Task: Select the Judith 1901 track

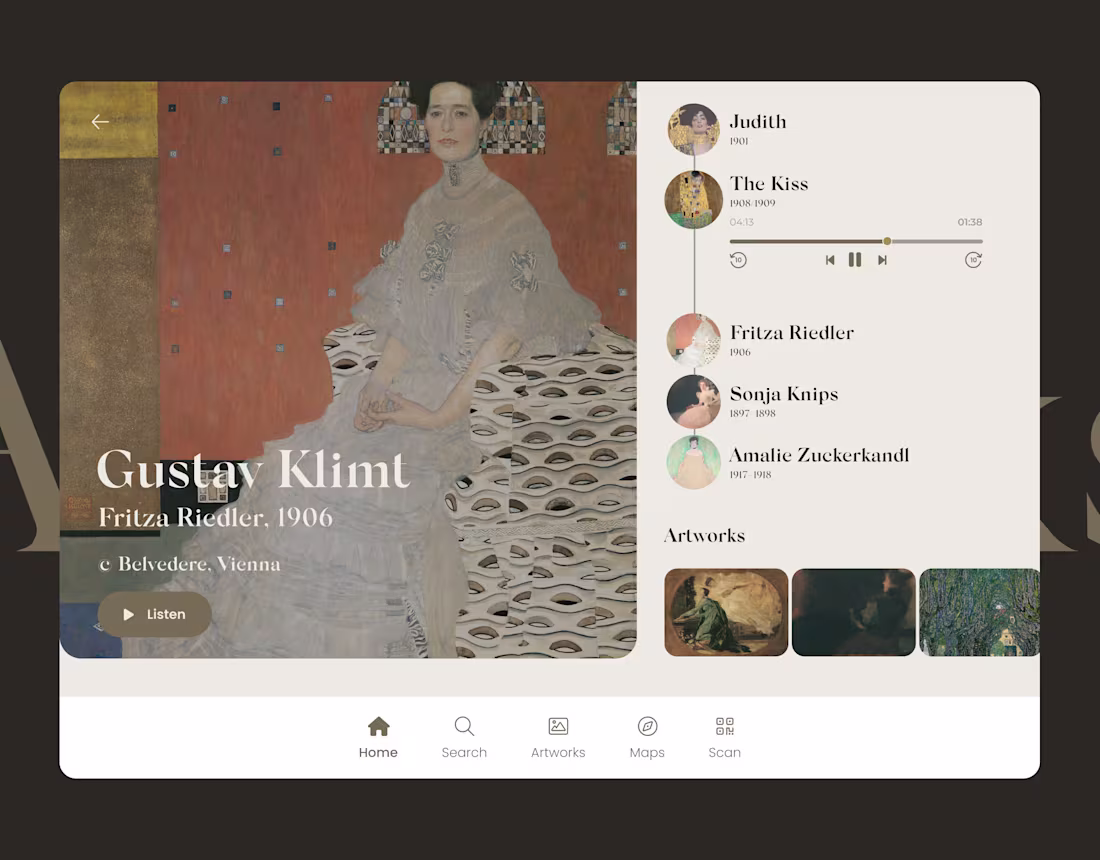Action: click(758, 129)
